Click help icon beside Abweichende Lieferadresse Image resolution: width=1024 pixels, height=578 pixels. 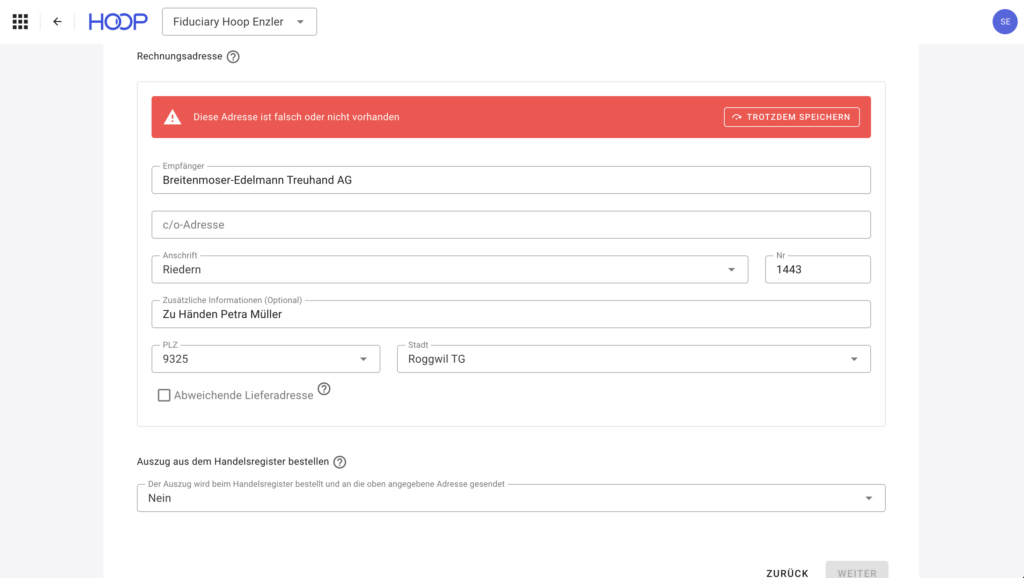tap(324, 389)
